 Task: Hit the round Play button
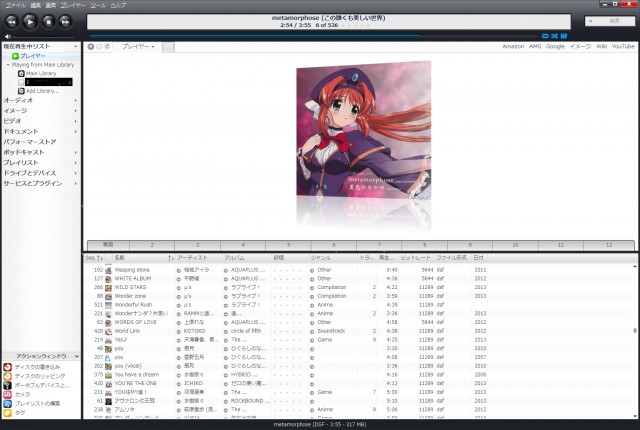pyautogui.click(x=30, y=22)
